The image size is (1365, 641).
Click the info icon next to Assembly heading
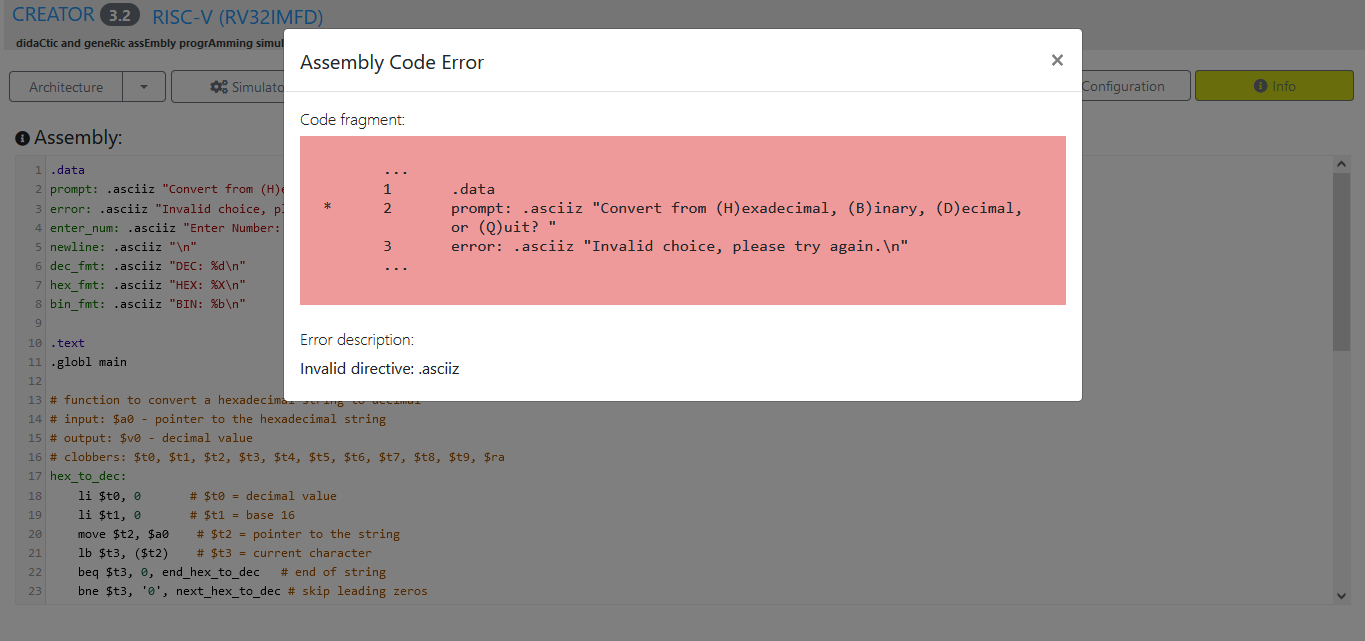click(22, 137)
